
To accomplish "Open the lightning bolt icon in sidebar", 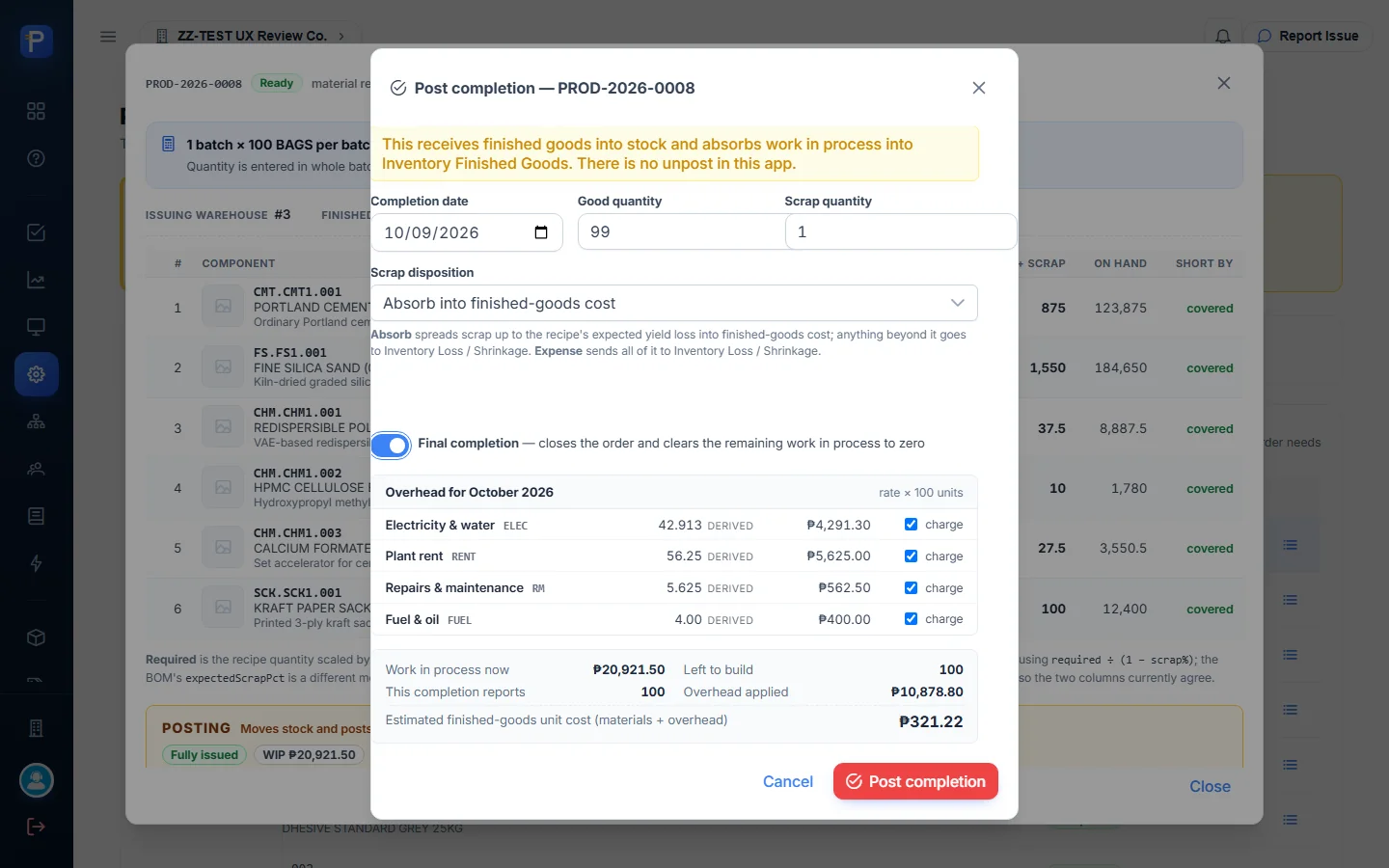I will tap(36, 563).
